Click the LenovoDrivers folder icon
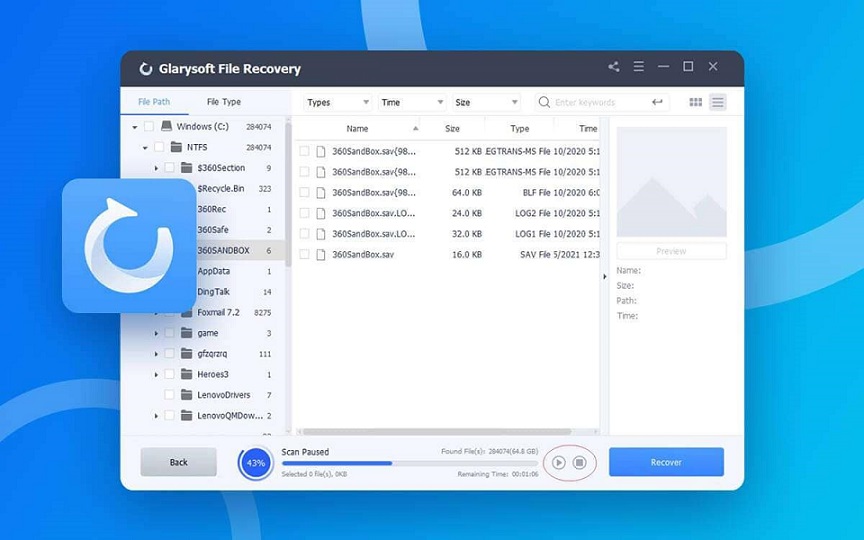 pyautogui.click(x=187, y=395)
